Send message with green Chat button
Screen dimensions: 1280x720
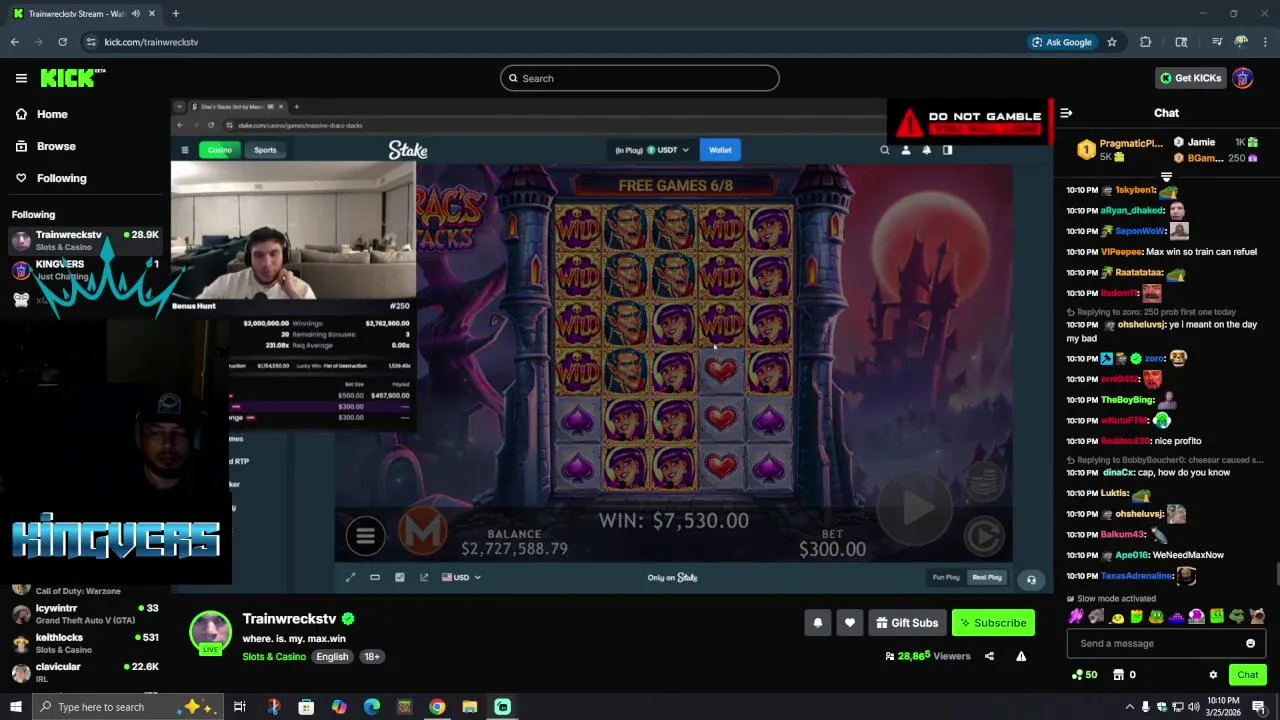[1248, 675]
